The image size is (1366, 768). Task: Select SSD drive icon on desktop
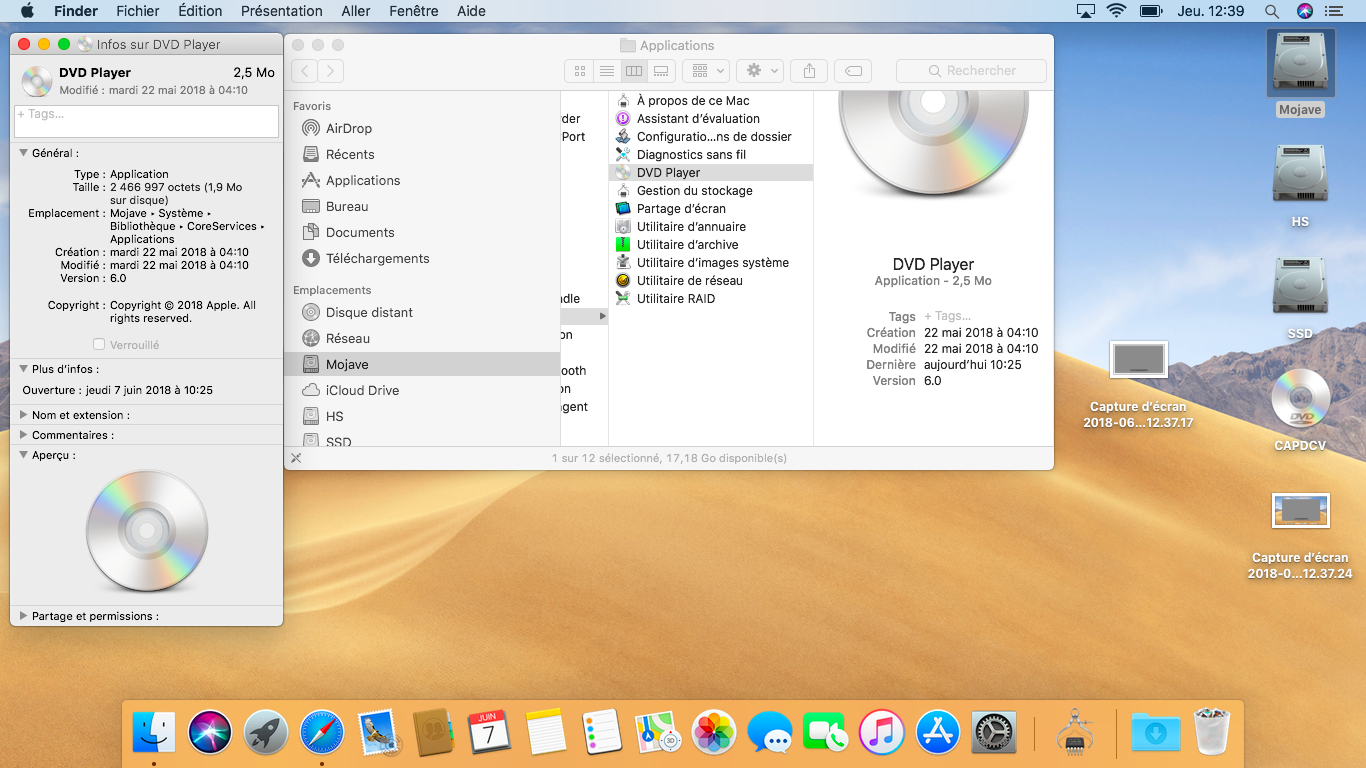click(1300, 287)
